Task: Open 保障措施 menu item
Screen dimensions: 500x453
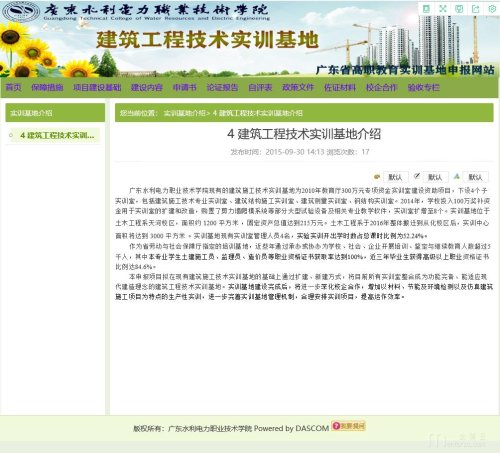Action: (47, 87)
